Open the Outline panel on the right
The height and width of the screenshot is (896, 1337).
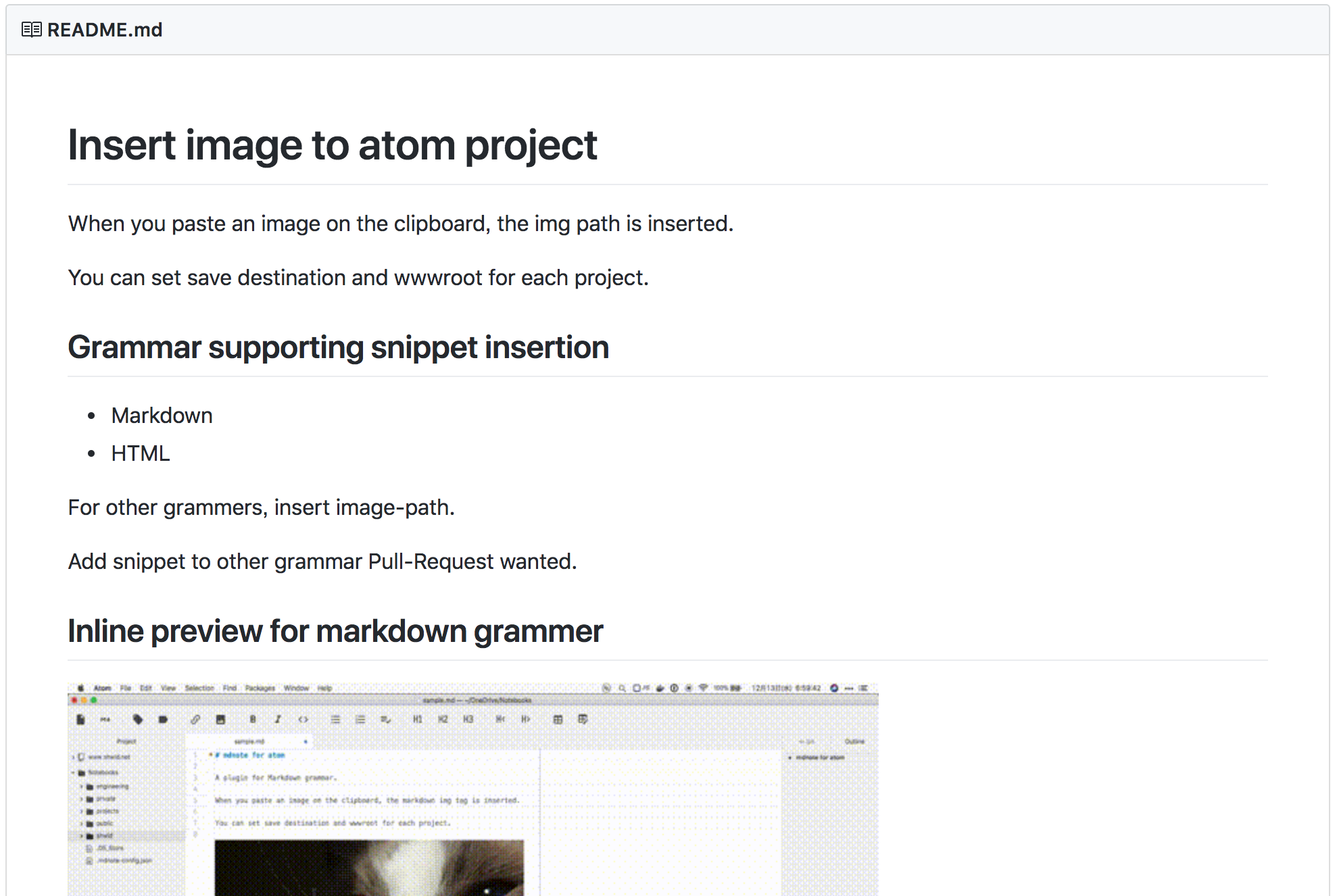[855, 741]
